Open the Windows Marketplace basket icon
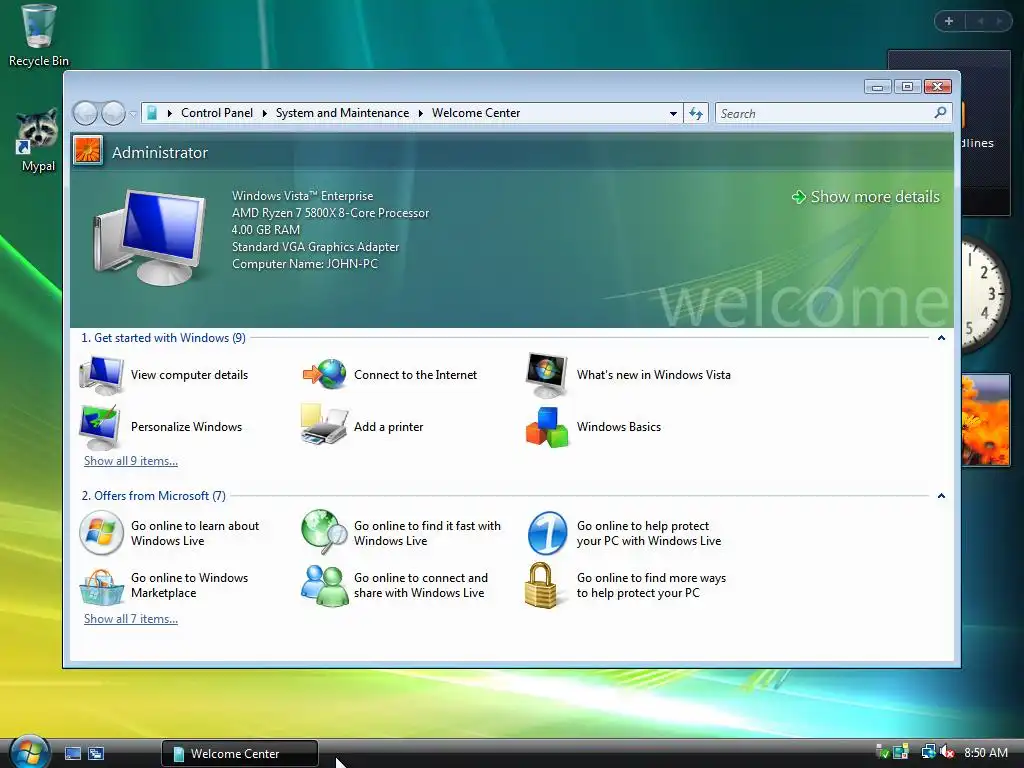Screen dimensions: 1024x768 [x=101, y=586]
